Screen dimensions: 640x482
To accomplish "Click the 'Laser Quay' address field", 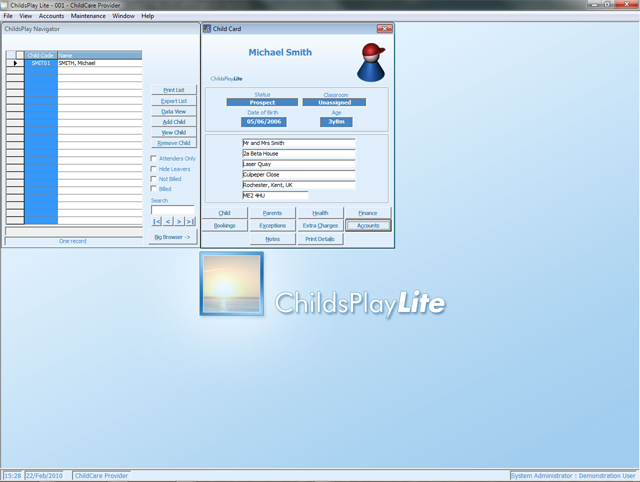I will [298, 164].
